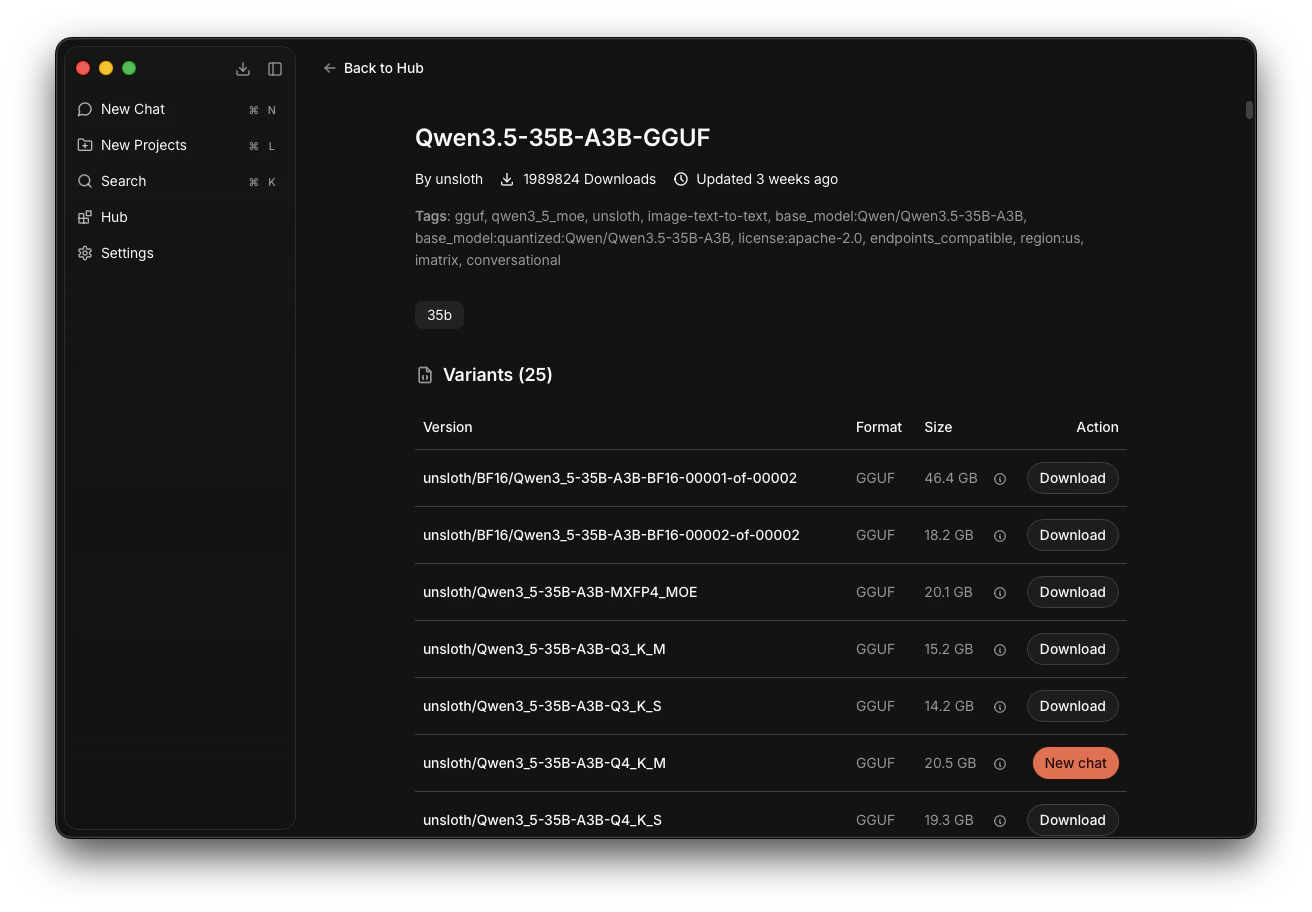This screenshot has height=912, width=1312.
Task: Open the downloads icon in sidebar header
Action: coord(243,69)
